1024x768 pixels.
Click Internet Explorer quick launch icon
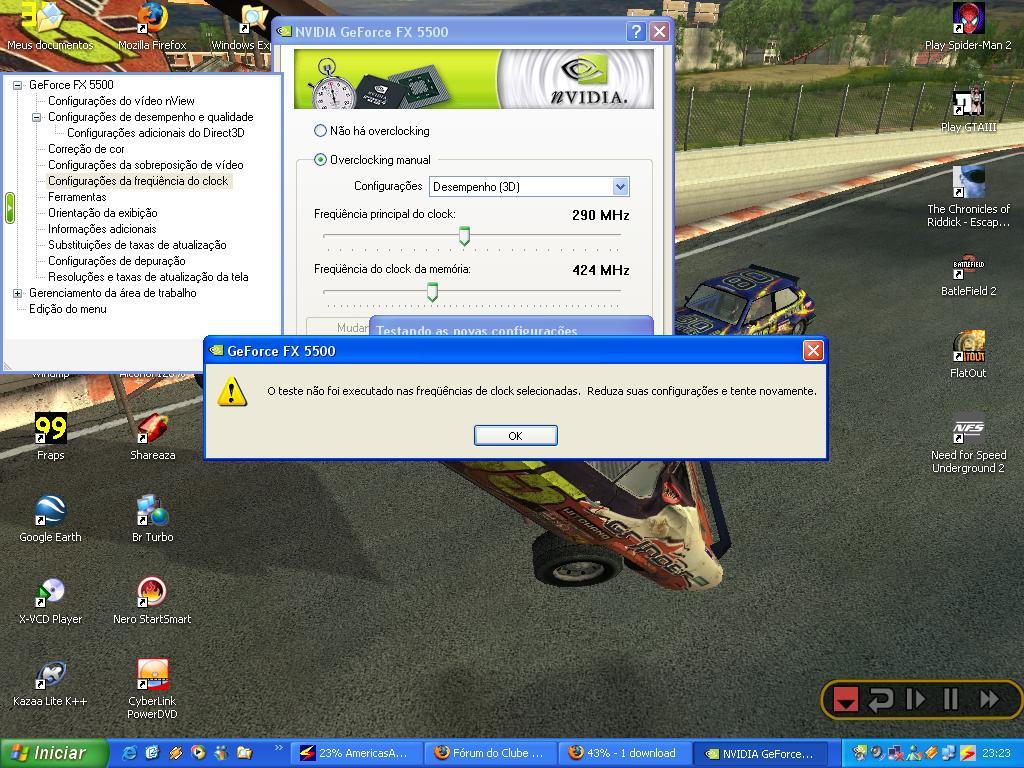coord(129,753)
